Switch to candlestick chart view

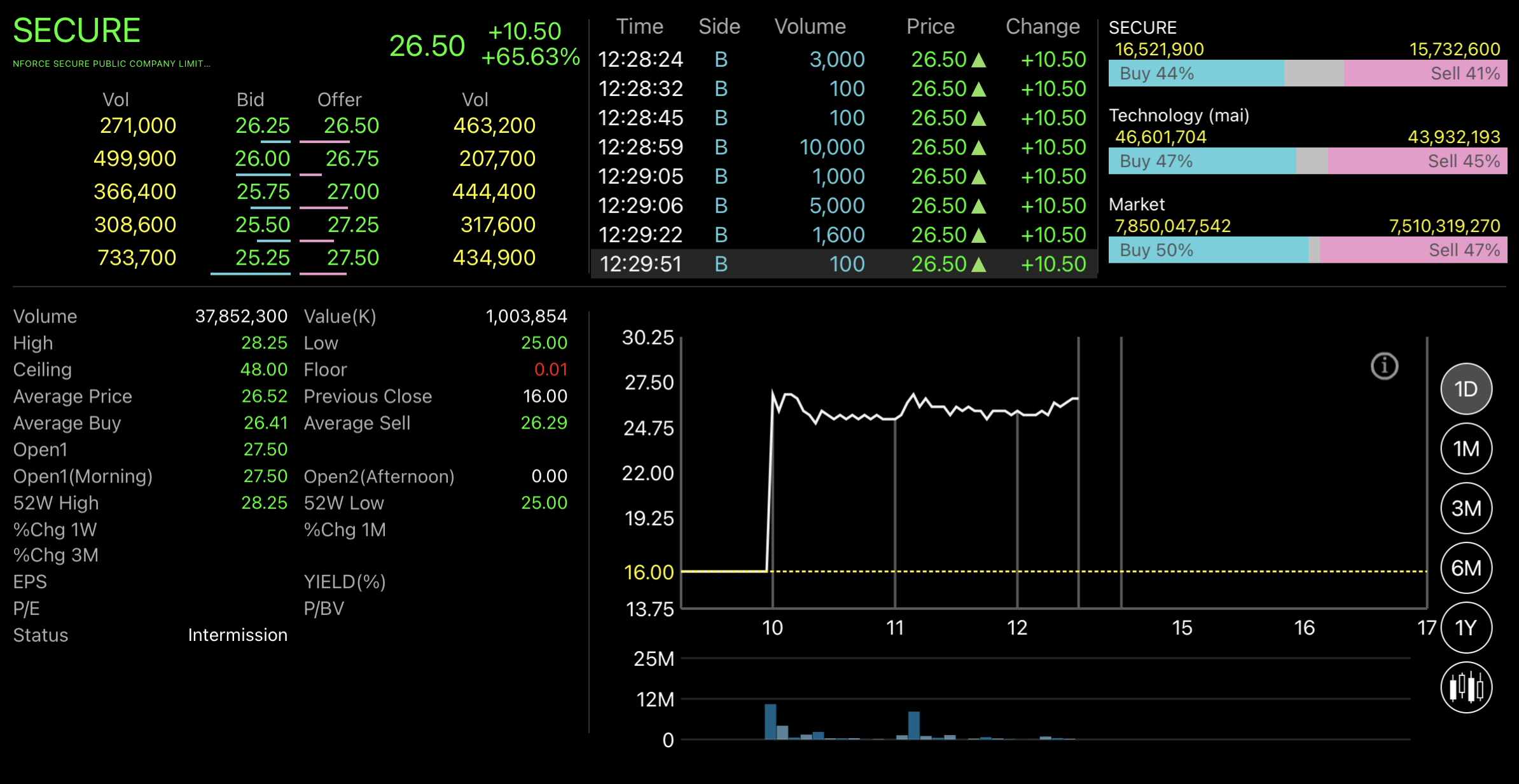[1466, 687]
